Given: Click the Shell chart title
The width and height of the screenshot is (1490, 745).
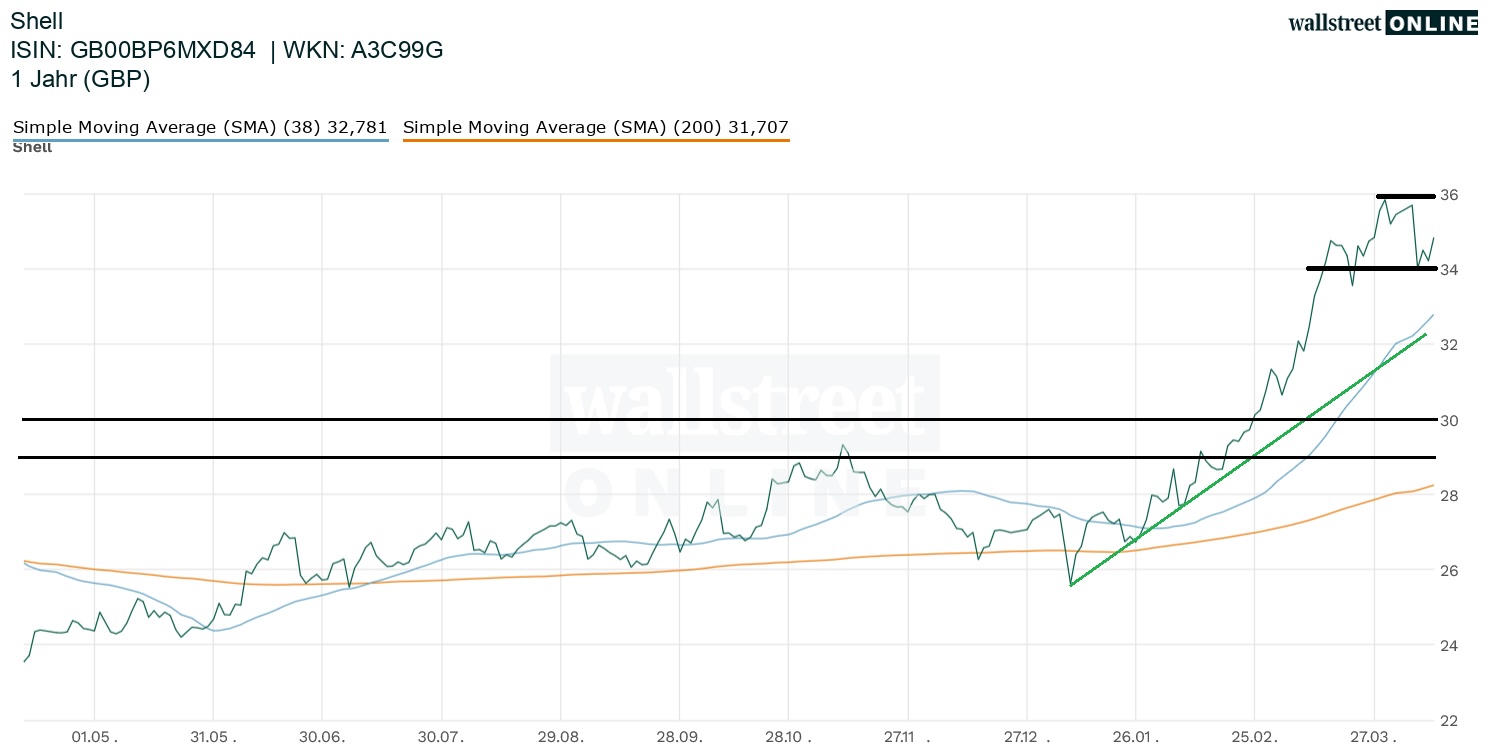Looking at the screenshot, I should pyautogui.click(x=36, y=22).
